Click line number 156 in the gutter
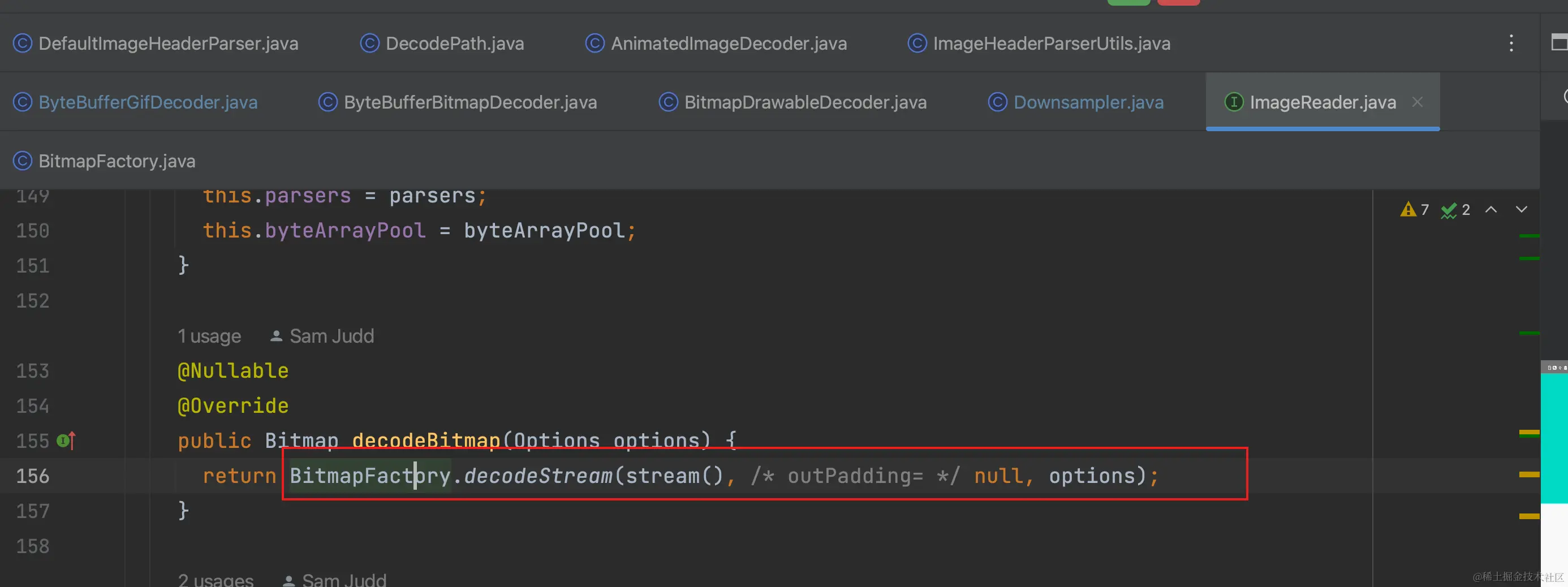The height and width of the screenshot is (587, 1568). click(x=33, y=476)
